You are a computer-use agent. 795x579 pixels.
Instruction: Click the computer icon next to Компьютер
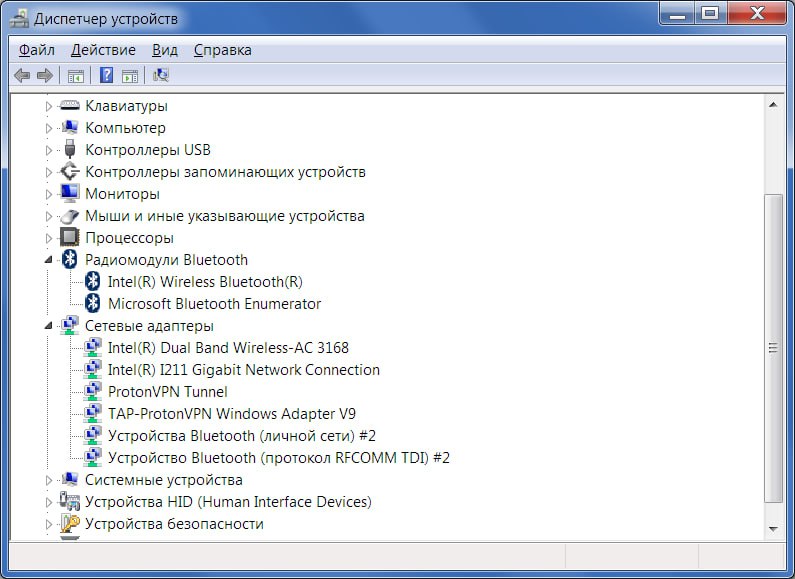click(x=69, y=127)
